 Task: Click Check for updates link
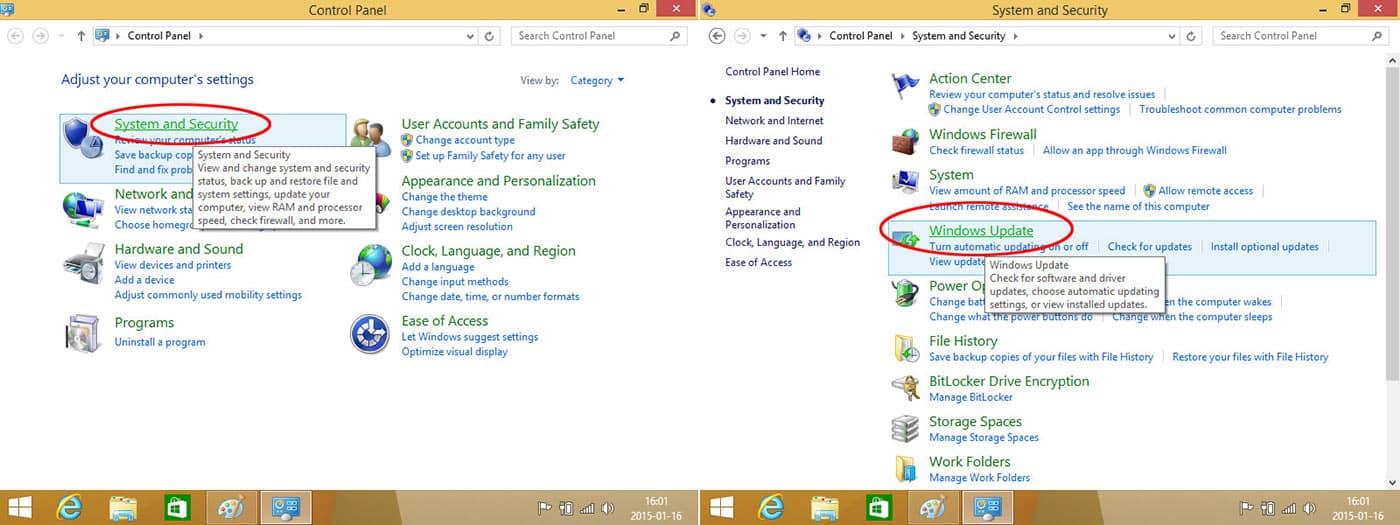[x=1150, y=247]
